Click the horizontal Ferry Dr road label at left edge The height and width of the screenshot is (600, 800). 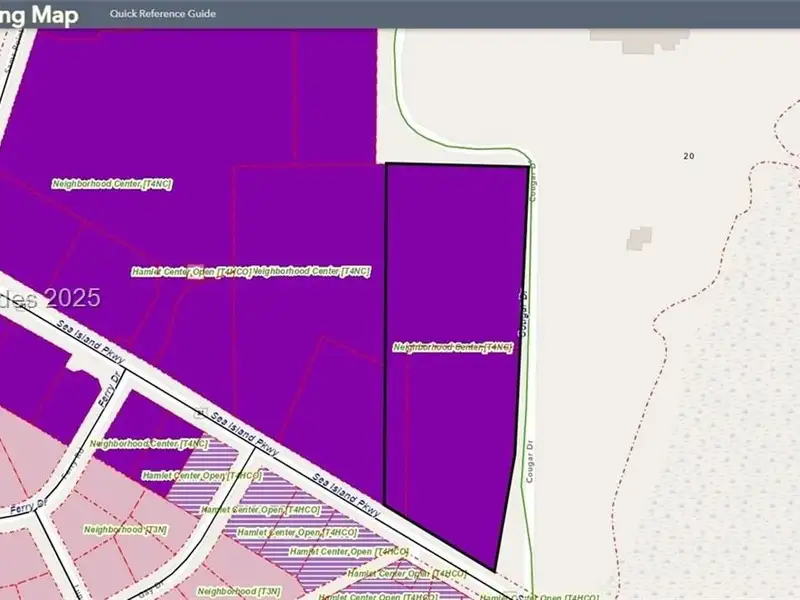(x=22, y=508)
